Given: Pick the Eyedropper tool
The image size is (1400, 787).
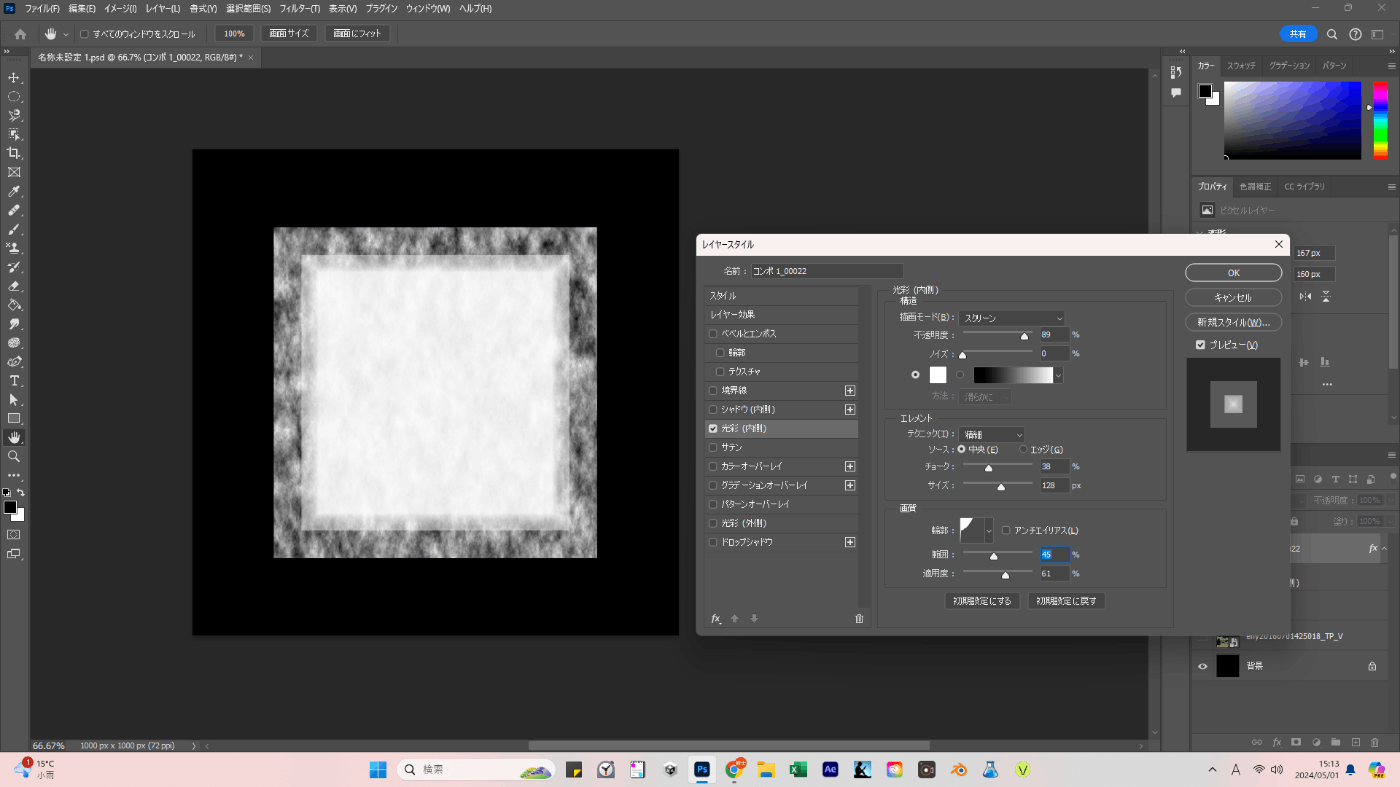Looking at the screenshot, I should tap(14, 191).
